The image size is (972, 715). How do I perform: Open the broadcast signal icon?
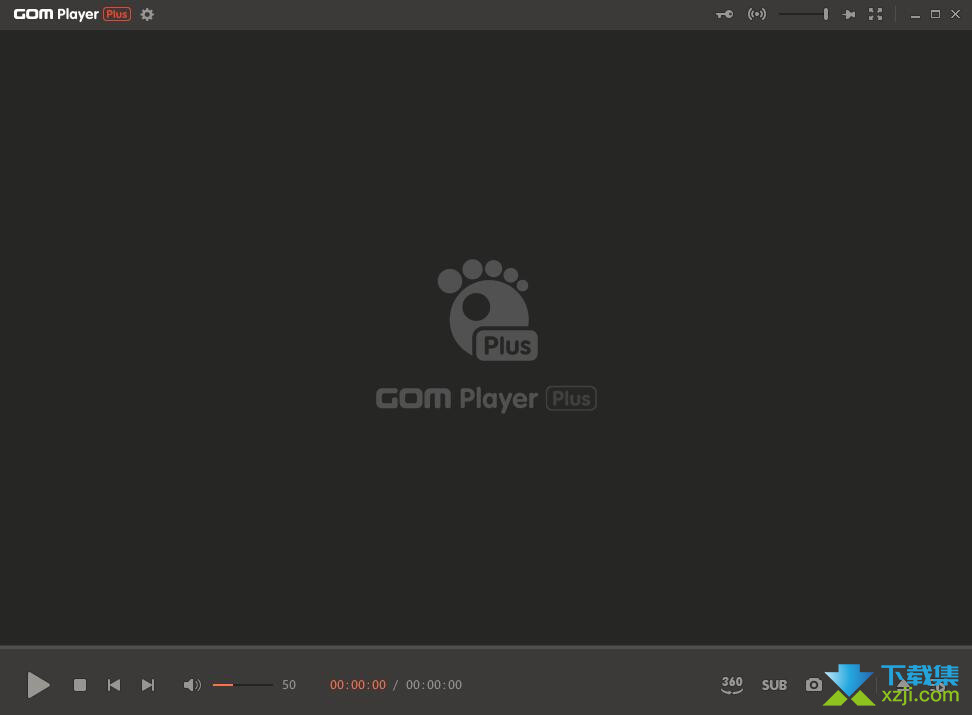coord(757,14)
